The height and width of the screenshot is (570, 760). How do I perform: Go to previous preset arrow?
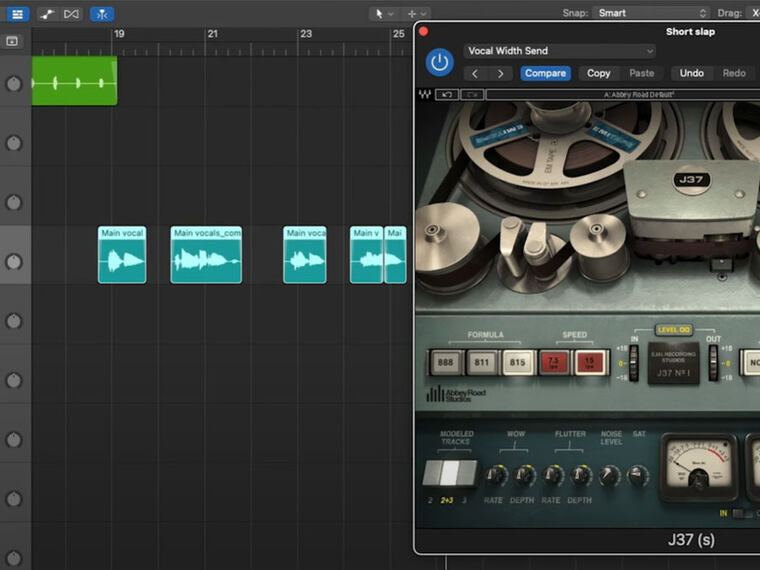click(x=475, y=73)
